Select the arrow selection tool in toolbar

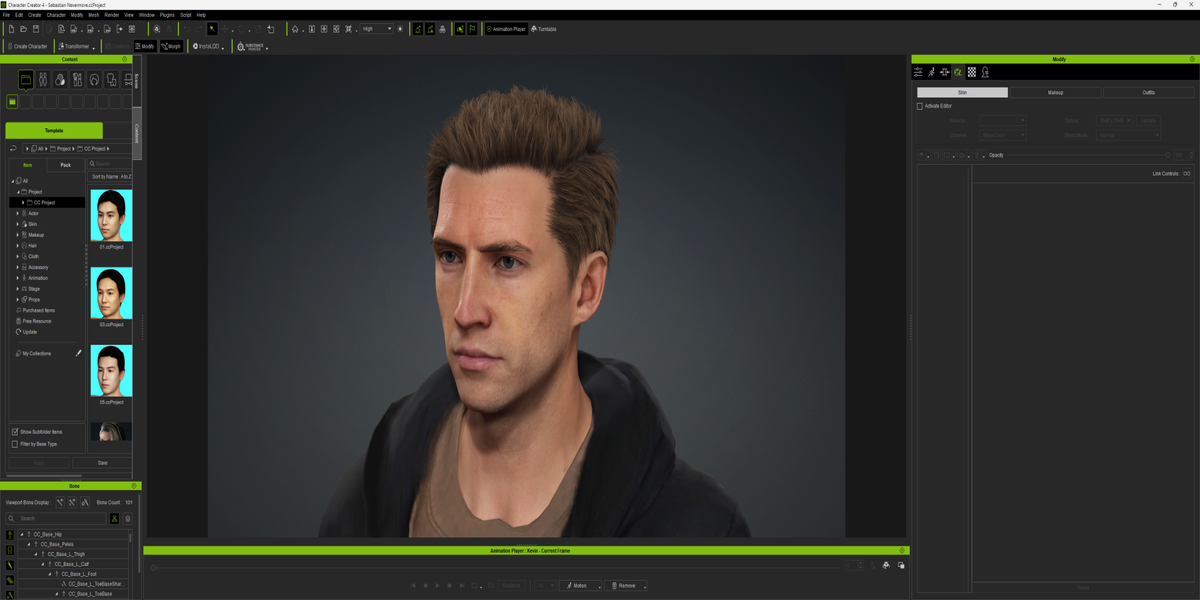pos(212,29)
